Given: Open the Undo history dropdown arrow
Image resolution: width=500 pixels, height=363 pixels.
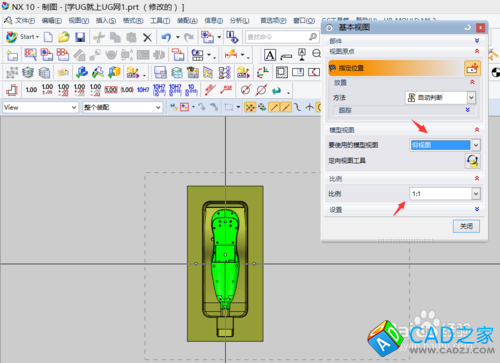Looking at the screenshot, I should pos(178,37).
